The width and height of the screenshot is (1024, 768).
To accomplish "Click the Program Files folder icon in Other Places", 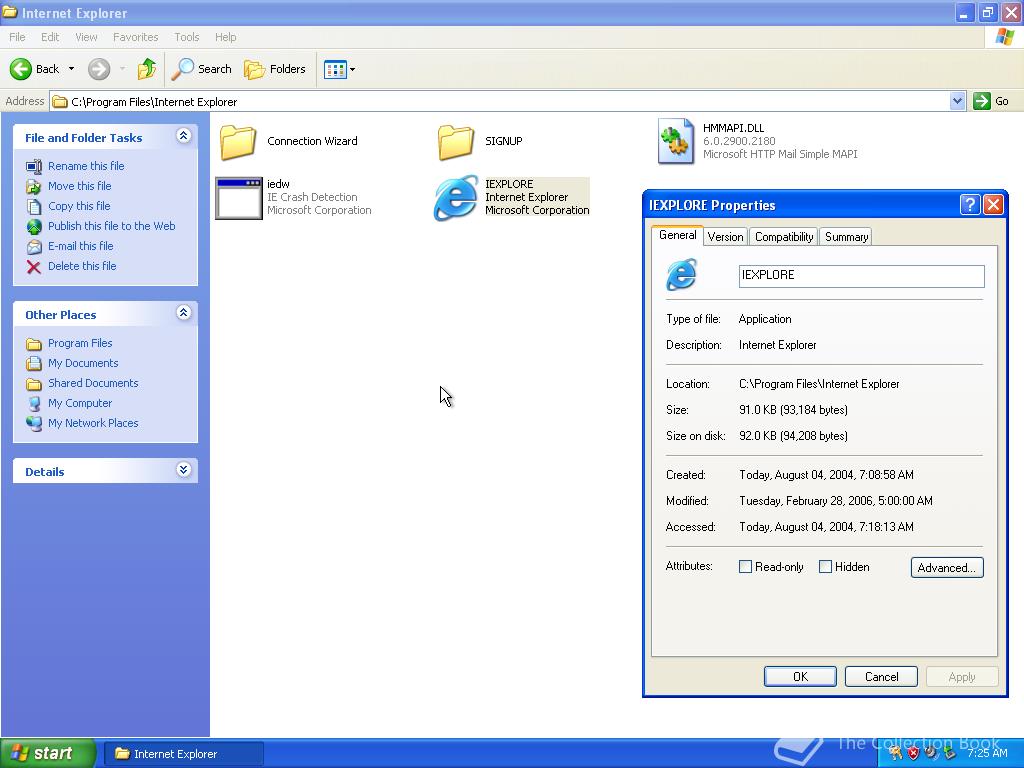I will point(34,344).
